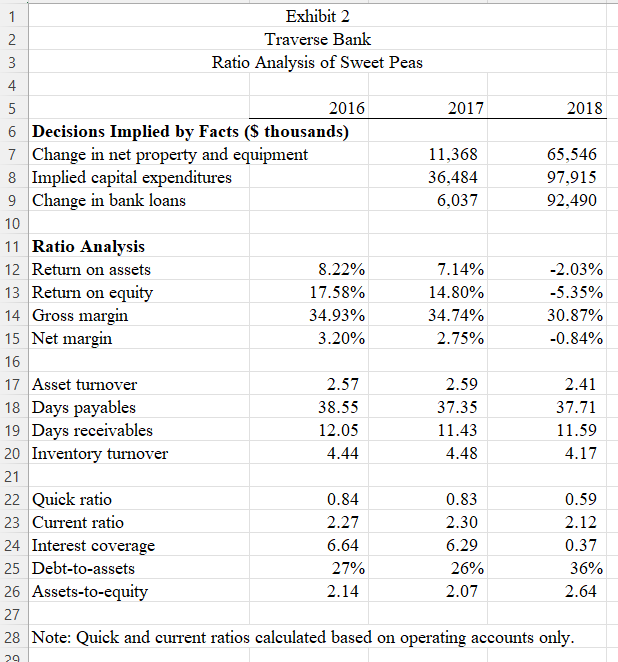Click the 34.93% gross margin cell
Viewport: 618px width, 662px height.
tap(309, 315)
